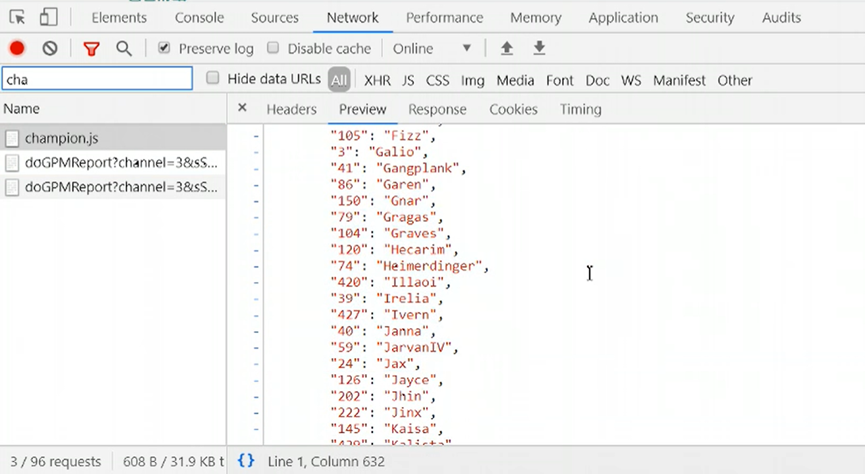Click the import HAR upload arrow
Viewport: 865px width, 474px height.
507,48
